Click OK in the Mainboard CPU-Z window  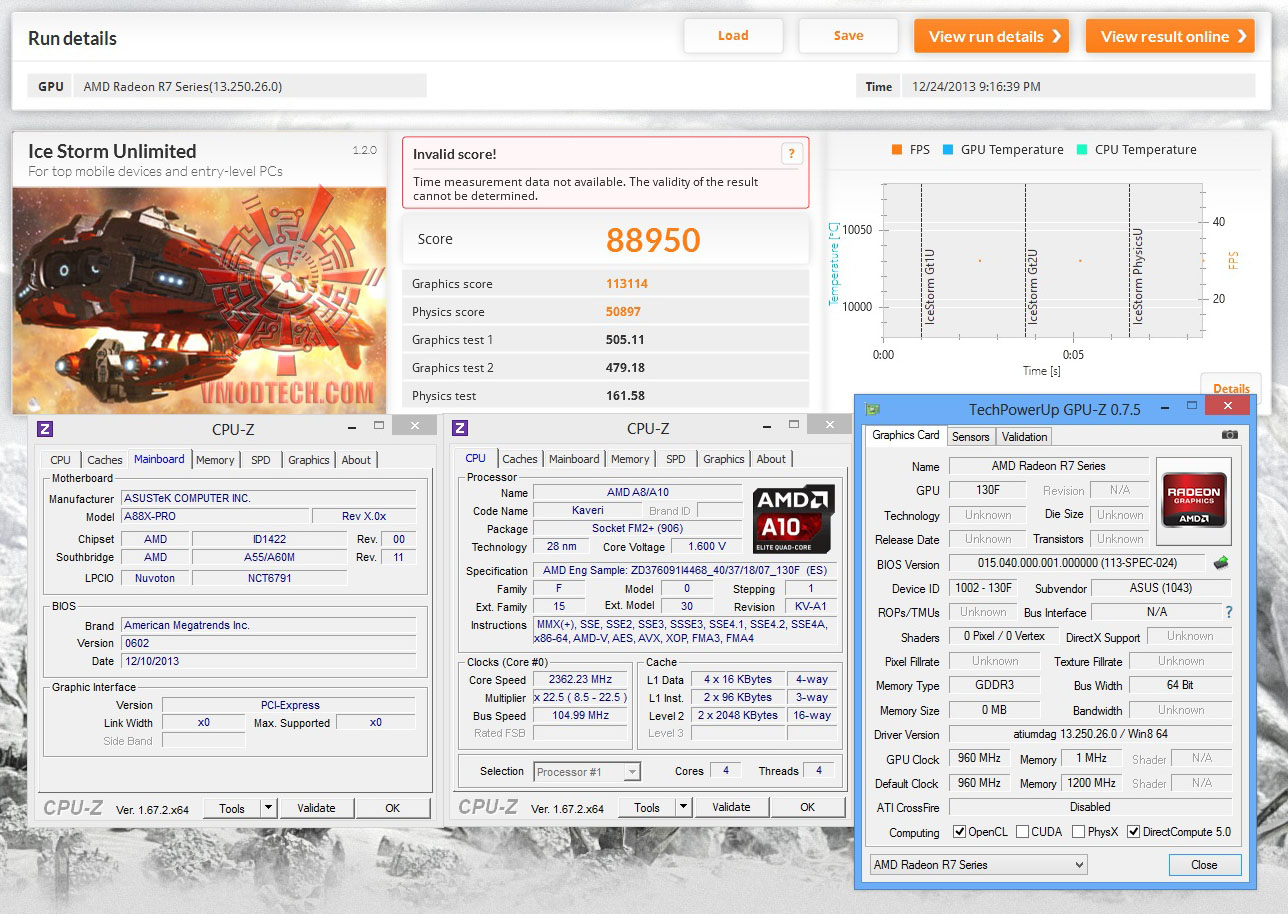[x=393, y=808]
